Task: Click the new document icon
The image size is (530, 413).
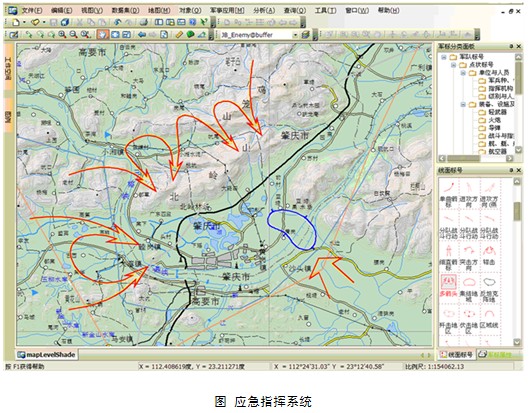Action: coord(16,22)
